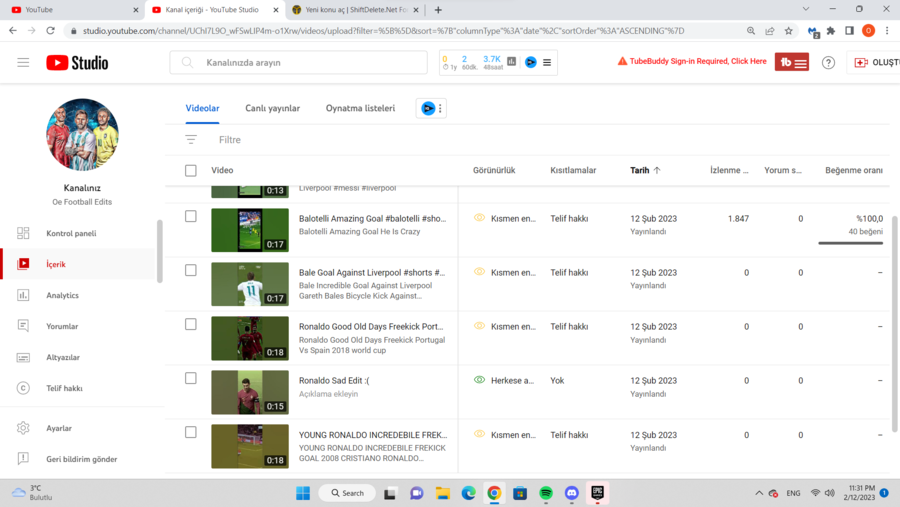Click green eye icon for Ronaldo Sad Edit
This screenshot has width=900, height=507.
tap(479, 380)
